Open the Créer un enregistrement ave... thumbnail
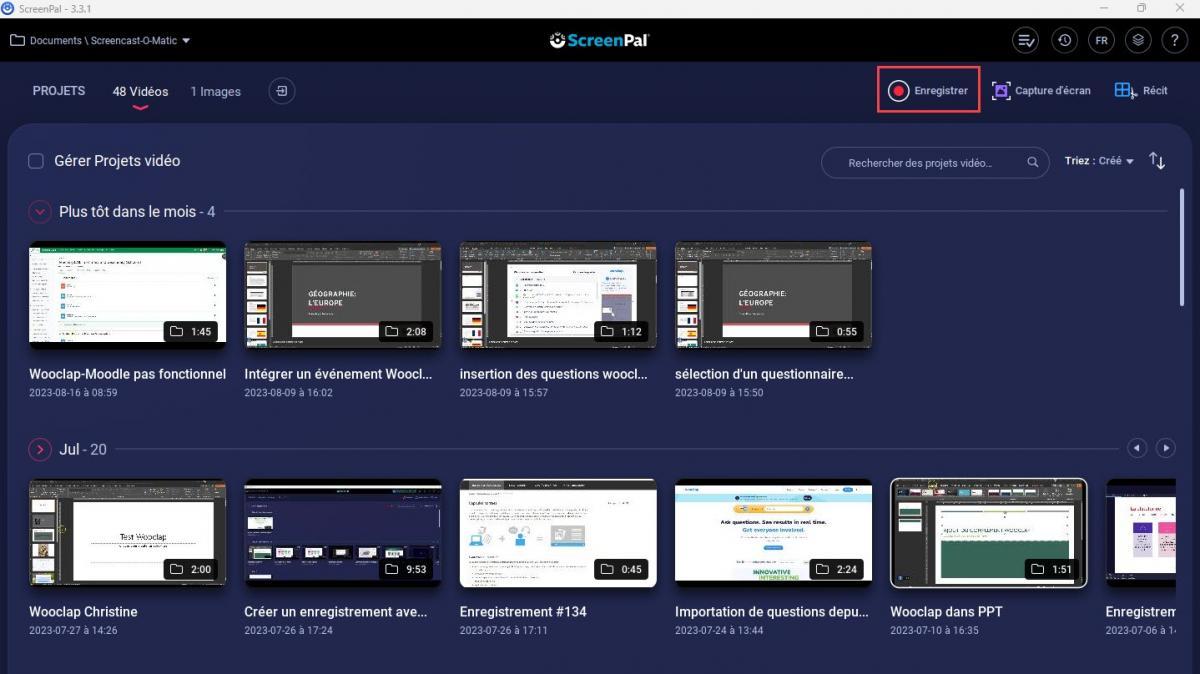The width and height of the screenshot is (1200, 674). click(x=343, y=532)
